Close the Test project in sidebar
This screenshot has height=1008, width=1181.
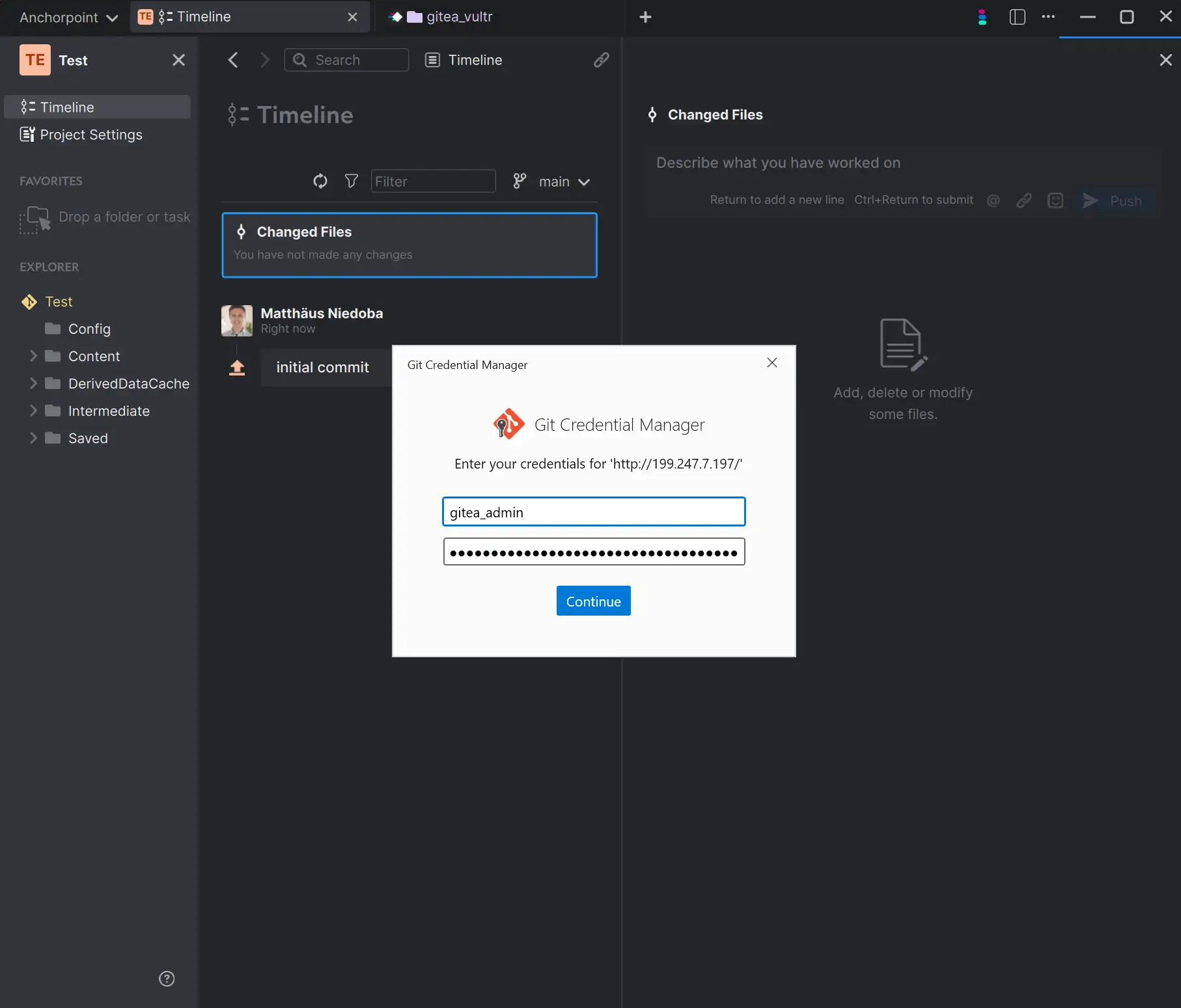coord(178,60)
